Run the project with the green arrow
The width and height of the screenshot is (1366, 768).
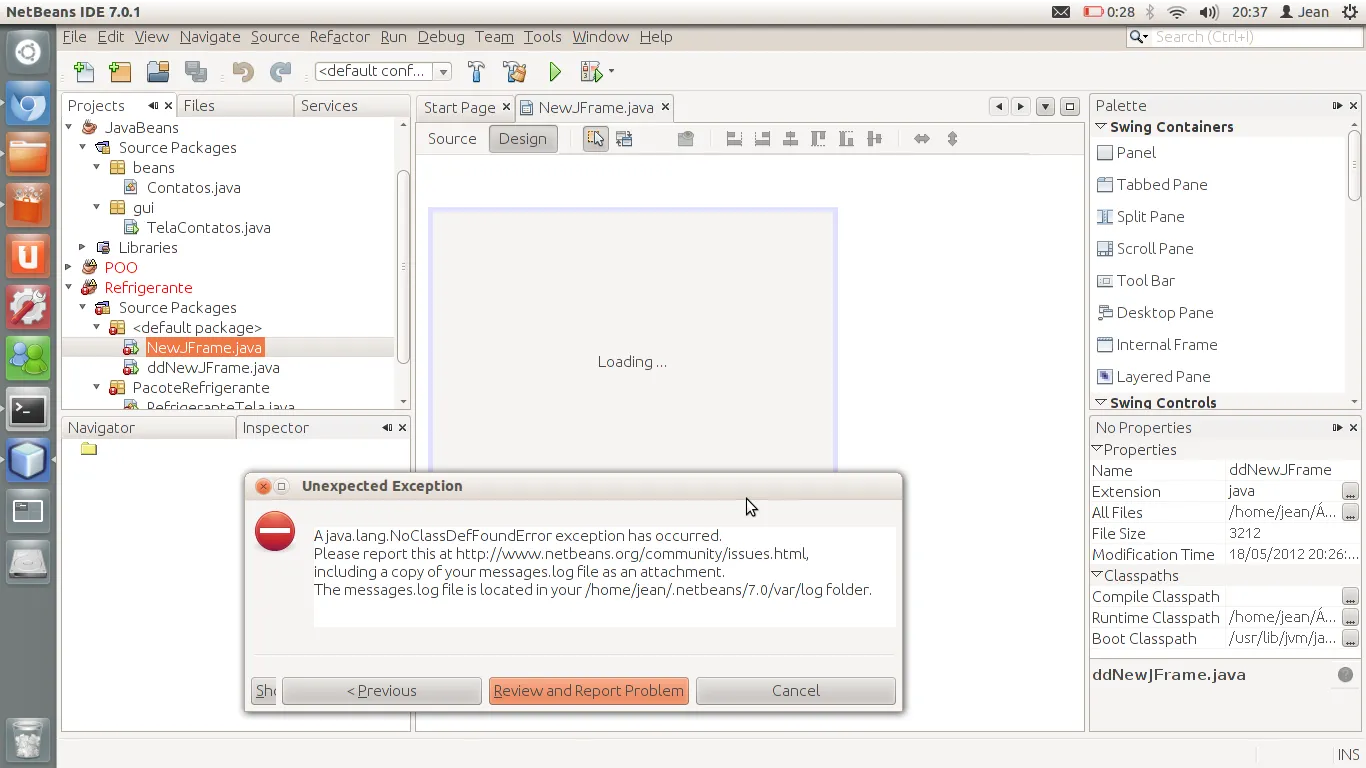tap(555, 72)
